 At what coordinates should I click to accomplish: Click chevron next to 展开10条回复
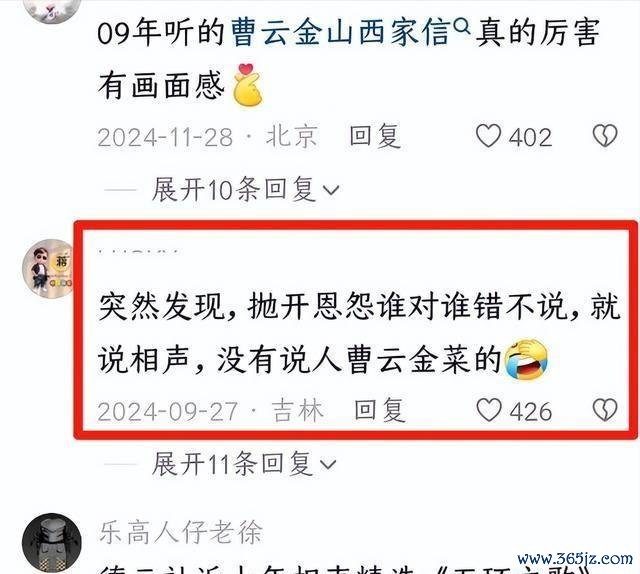331,190
